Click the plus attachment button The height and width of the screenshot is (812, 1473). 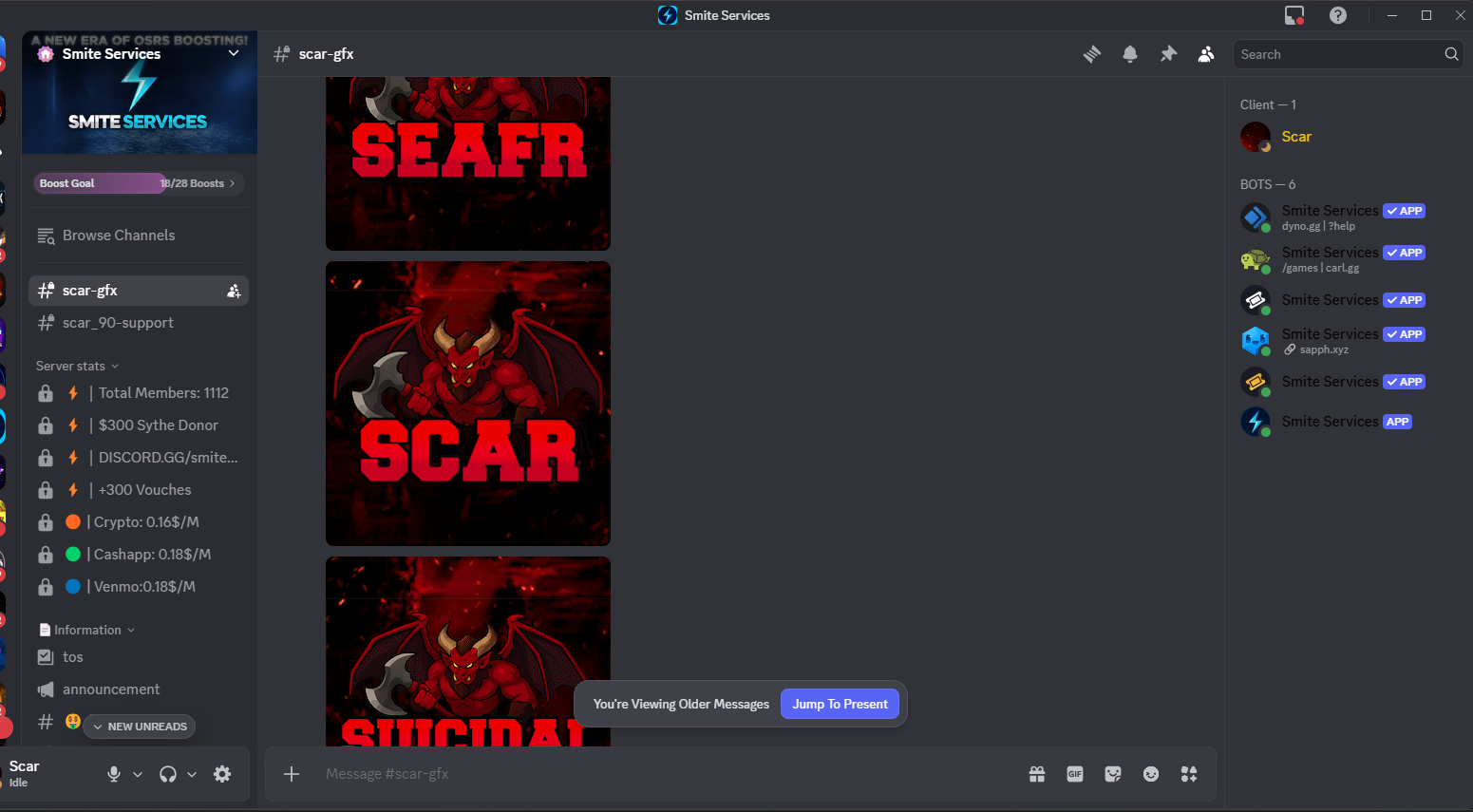(x=292, y=774)
